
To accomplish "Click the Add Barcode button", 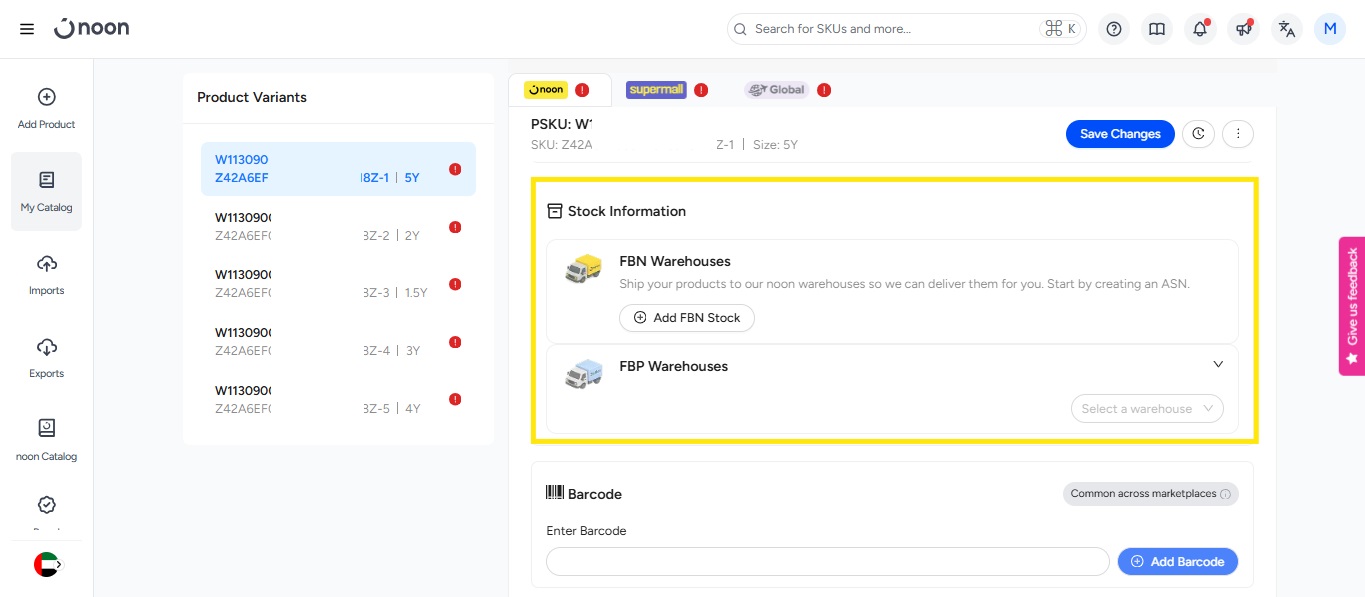I will tap(1177, 562).
